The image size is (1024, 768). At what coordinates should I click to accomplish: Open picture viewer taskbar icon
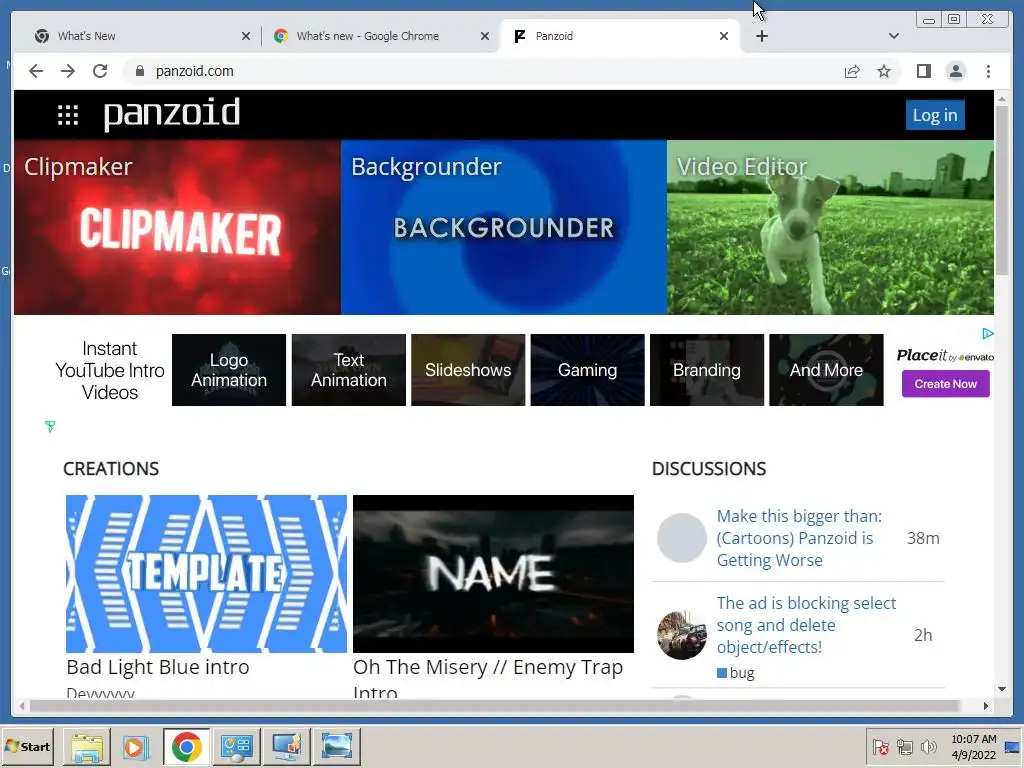click(x=336, y=746)
